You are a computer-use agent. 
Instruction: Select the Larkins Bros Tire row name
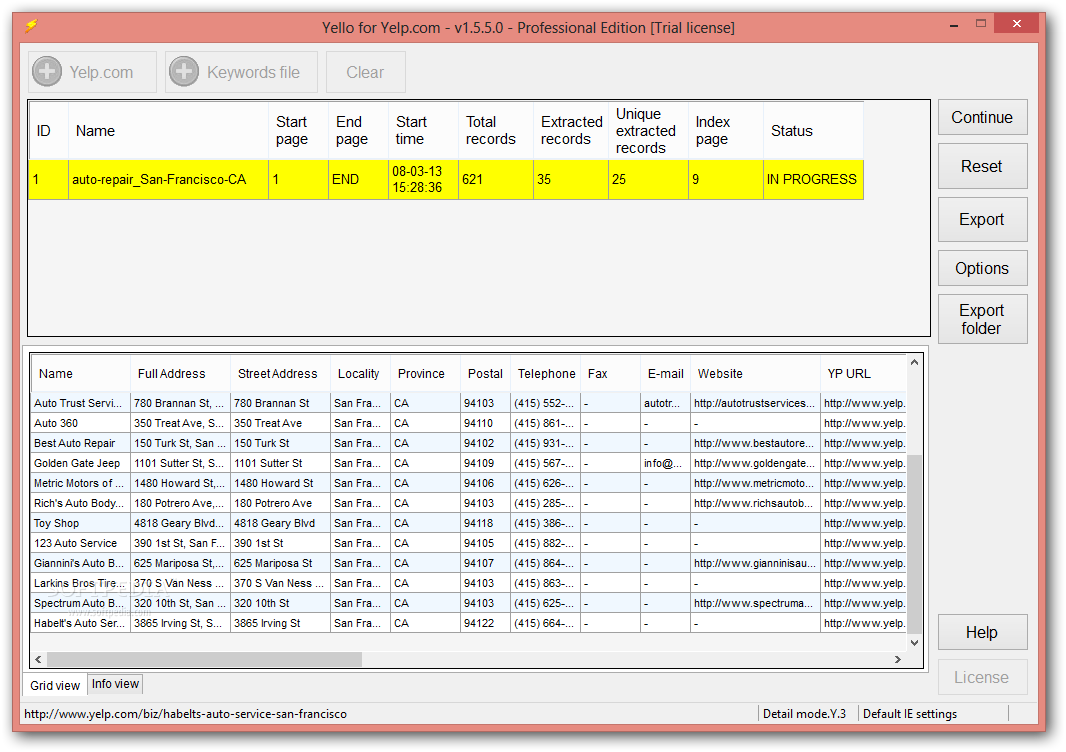(80, 583)
